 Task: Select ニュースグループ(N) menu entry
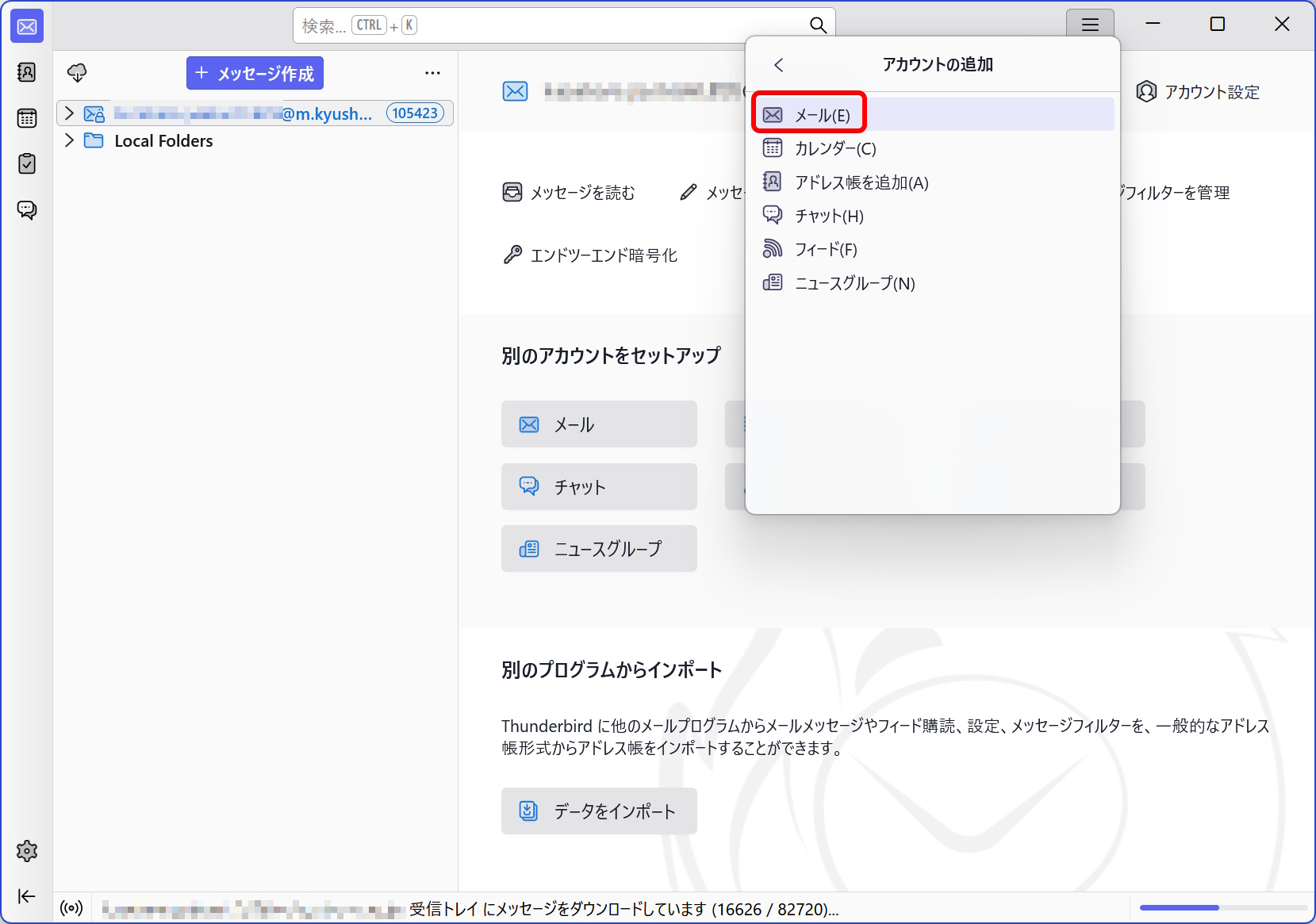[x=933, y=283]
